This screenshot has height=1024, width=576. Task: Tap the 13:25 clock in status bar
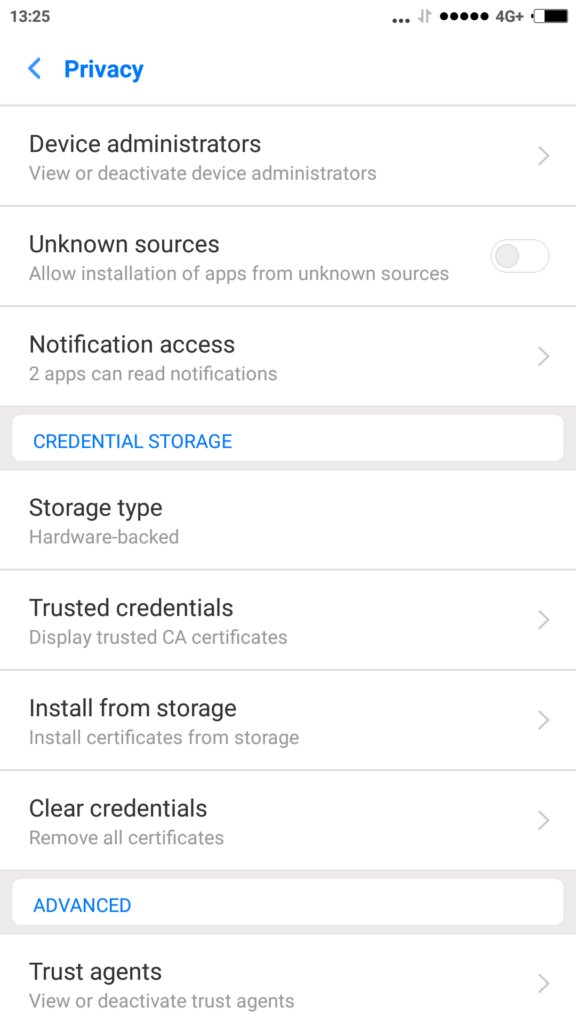click(30, 16)
